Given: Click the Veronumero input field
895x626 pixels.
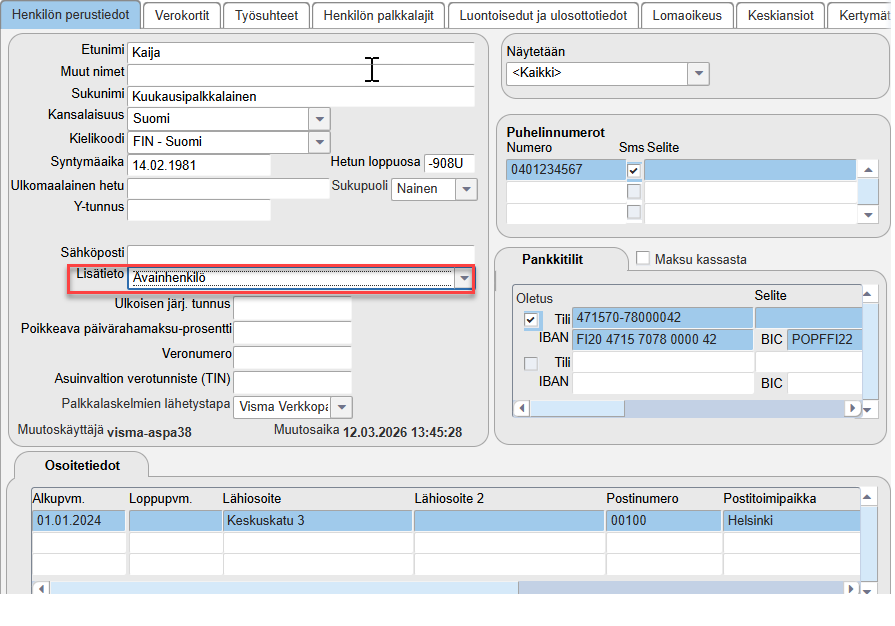Looking at the screenshot, I should click(292, 358).
